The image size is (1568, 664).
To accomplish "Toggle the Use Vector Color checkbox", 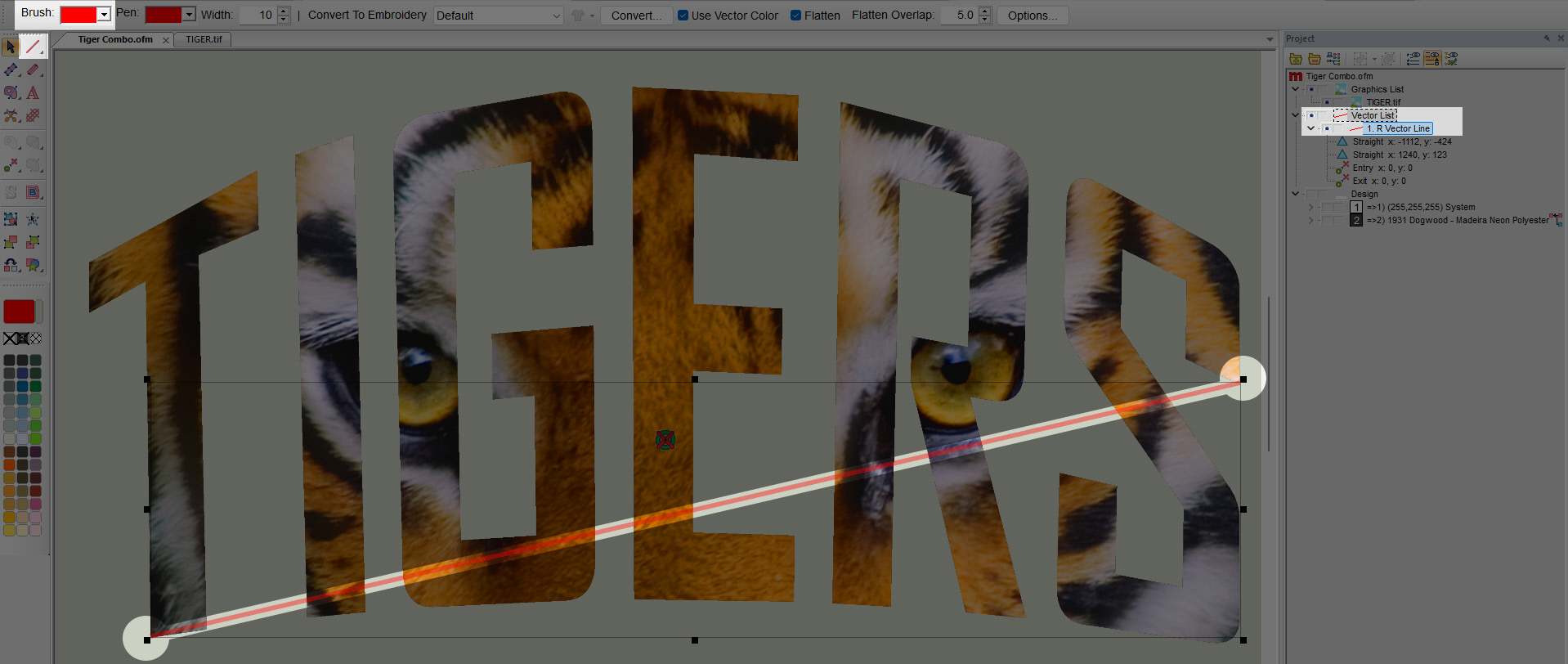I will point(683,16).
